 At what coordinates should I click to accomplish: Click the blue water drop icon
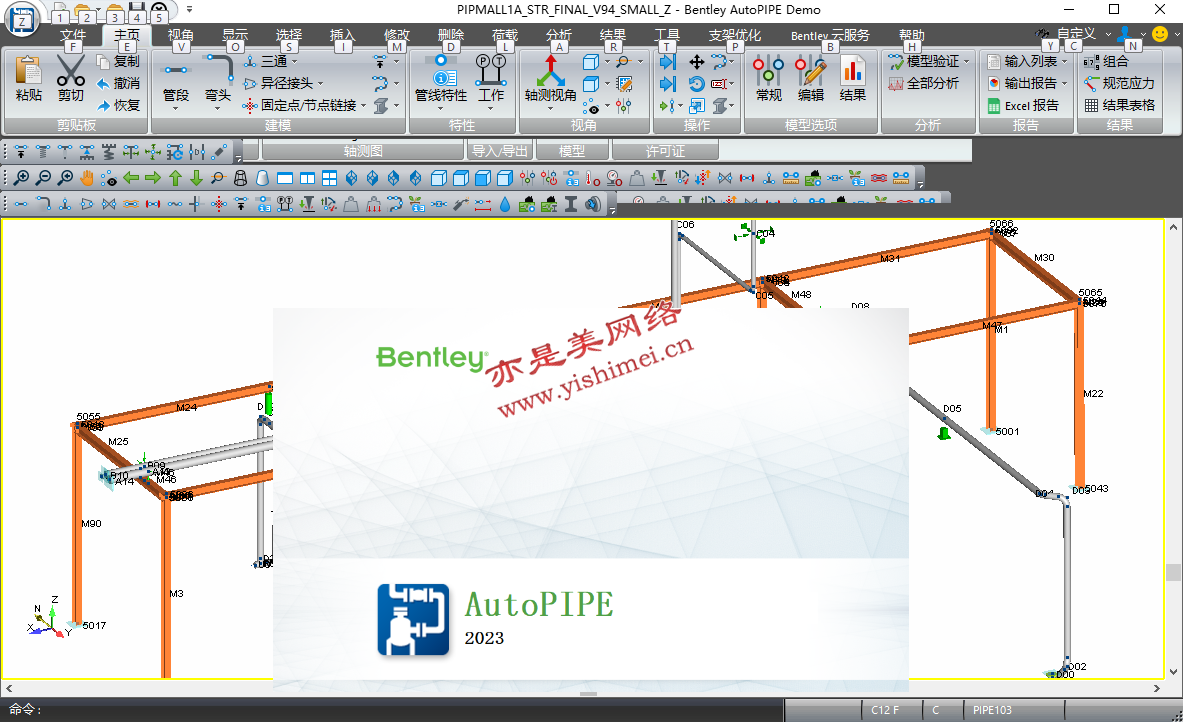[x=505, y=204]
